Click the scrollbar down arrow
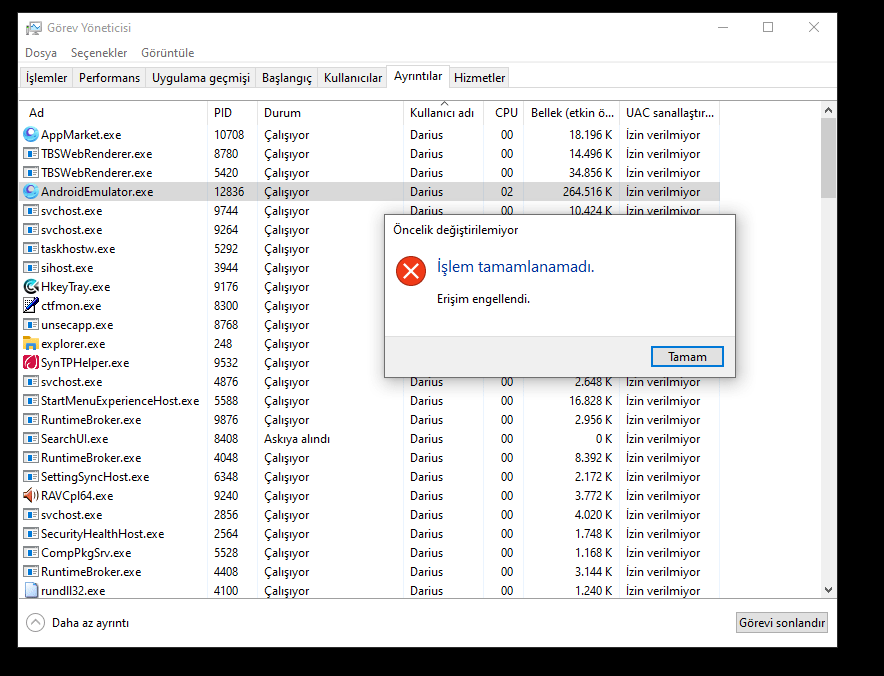 (x=828, y=590)
